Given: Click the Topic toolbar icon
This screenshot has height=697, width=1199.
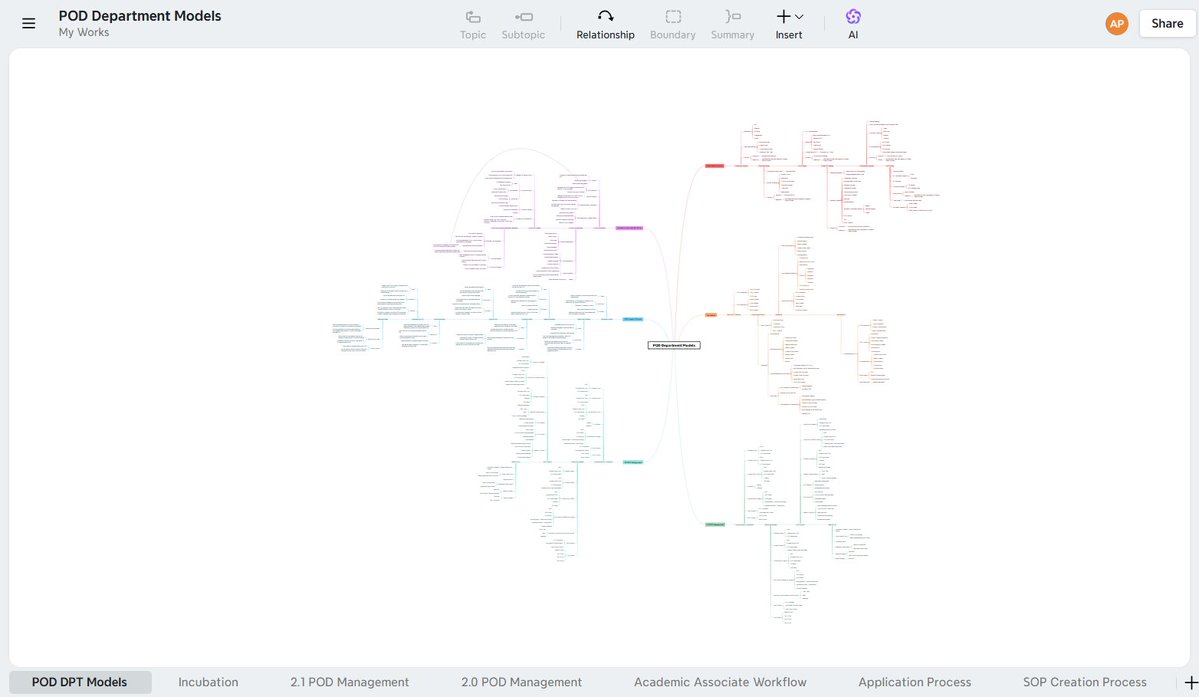Looking at the screenshot, I should (473, 24).
